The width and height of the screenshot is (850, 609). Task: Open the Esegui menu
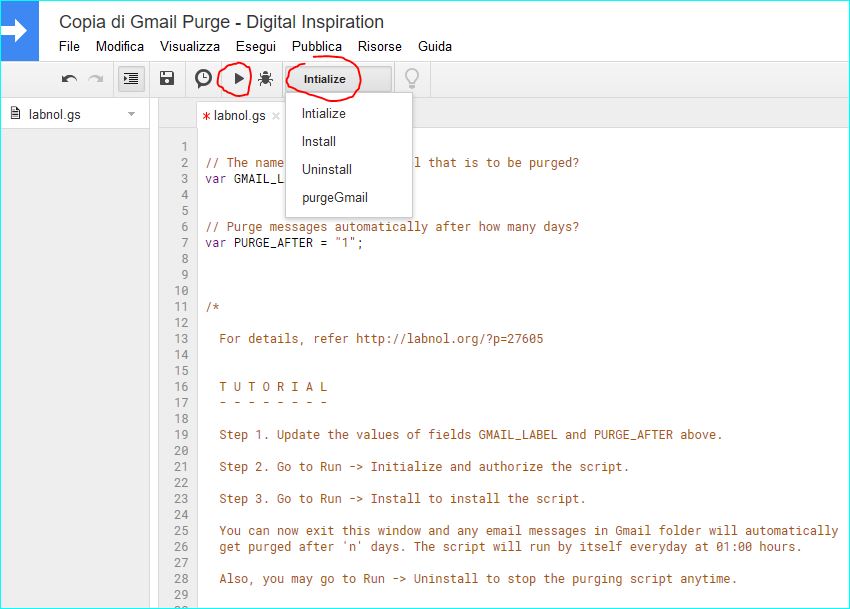256,47
